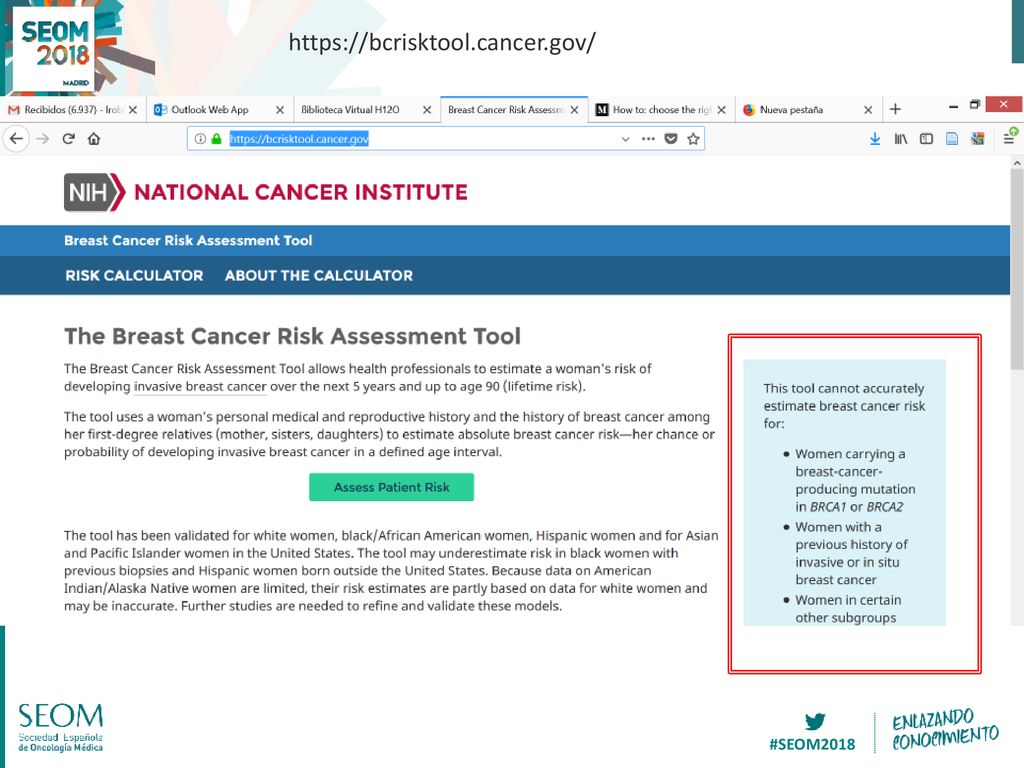Image resolution: width=1024 pixels, height=768 pixels.
Task: Bookmark this page with the star
Action: [693, 138]
